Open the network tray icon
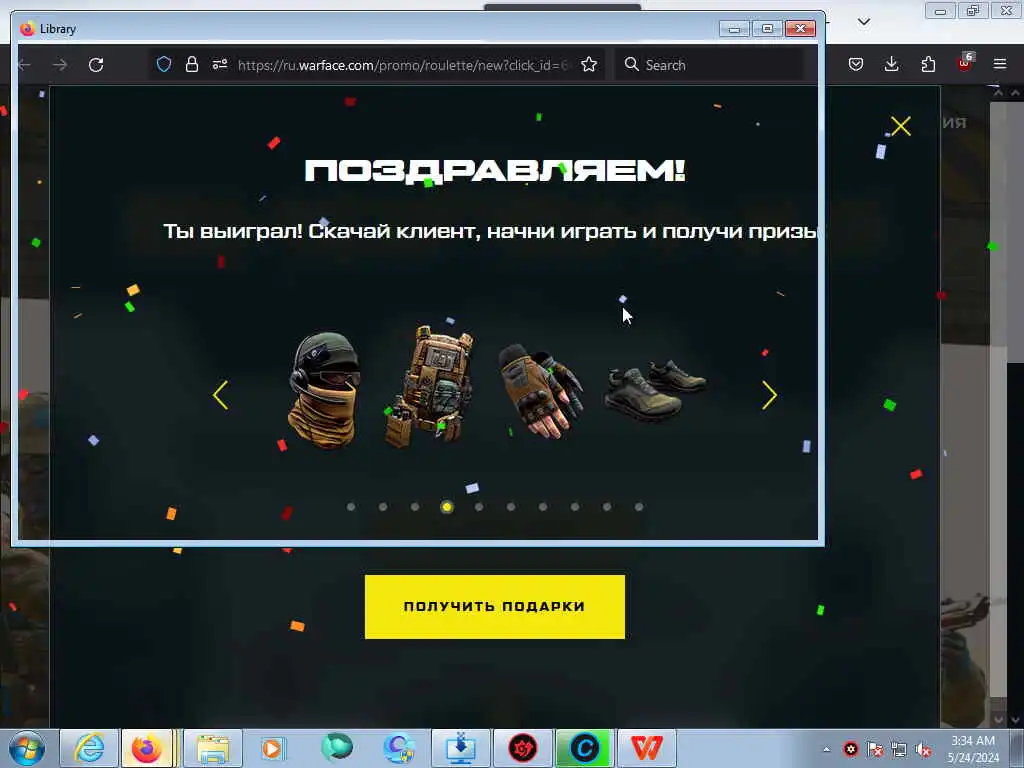1024x768 pixels. tap(899, 749)
